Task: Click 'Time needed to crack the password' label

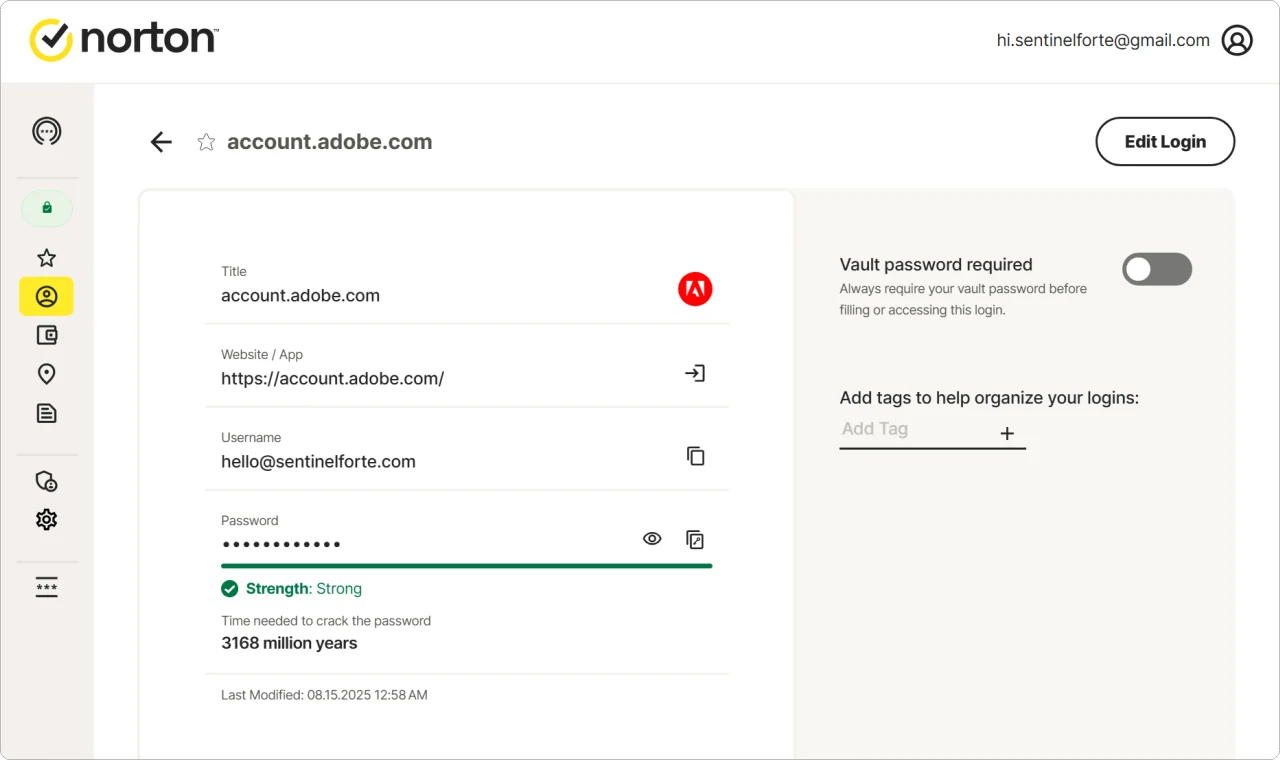Action: pyautogui.click(x=326, y=621)
